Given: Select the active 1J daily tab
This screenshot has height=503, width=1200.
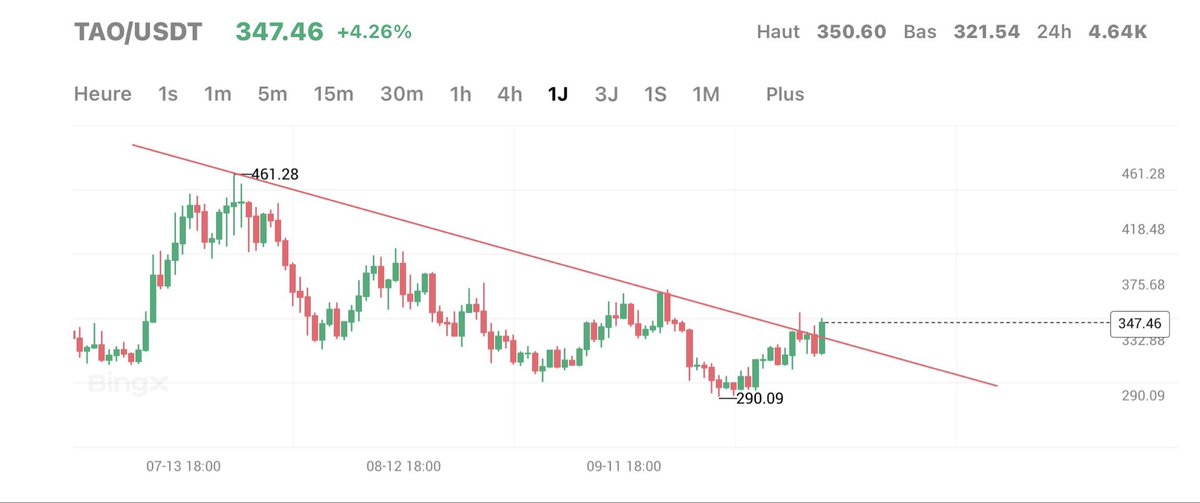Looking at the screenshot, I should (557, 94).
